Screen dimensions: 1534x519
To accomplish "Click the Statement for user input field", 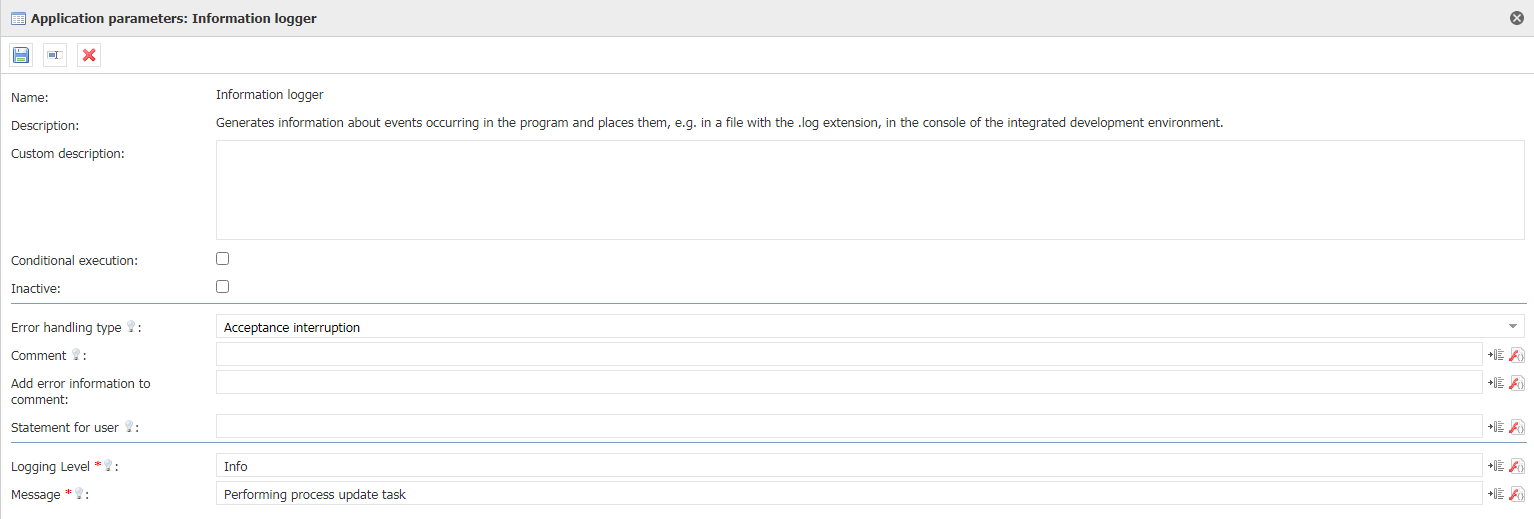I will 848,427.
